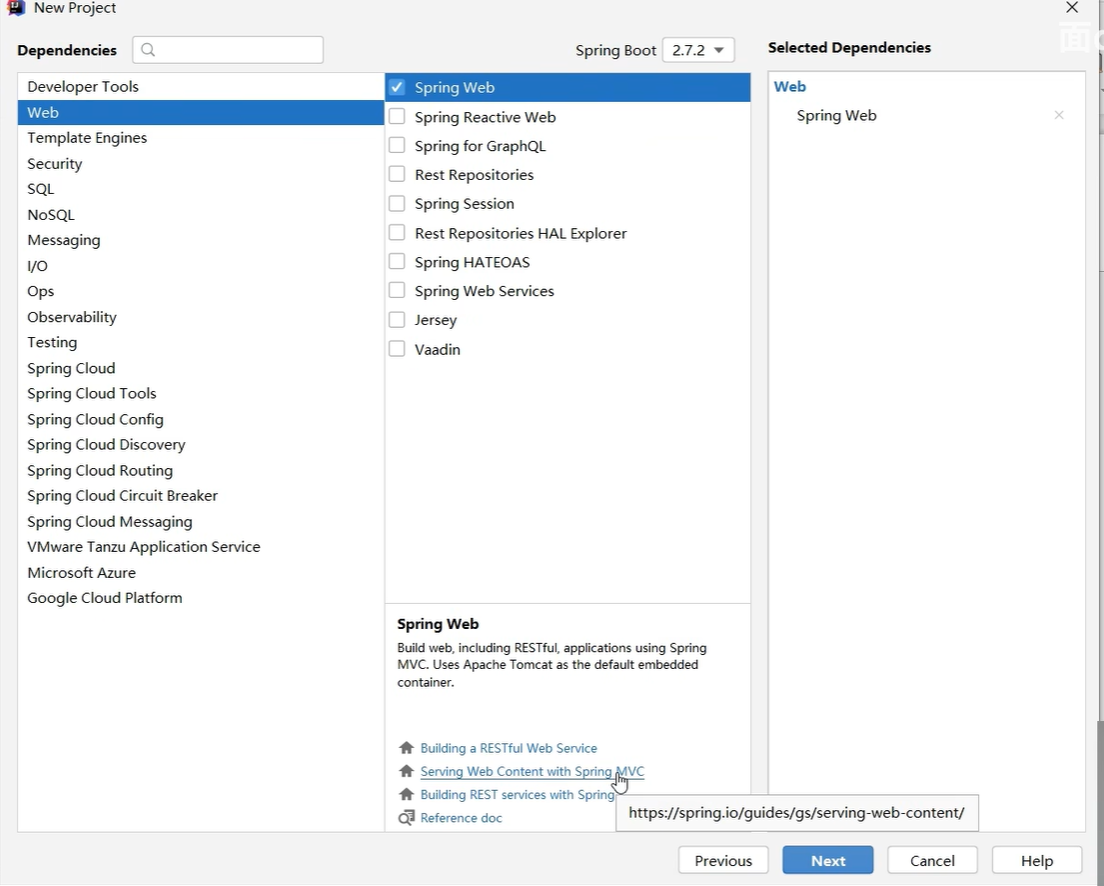Image resolution: width=1104 pixels, height=886 pixels.
Task: Click the search magnifier icon in Dependencies
Action: pyautogui.click(x=148, y=50)
